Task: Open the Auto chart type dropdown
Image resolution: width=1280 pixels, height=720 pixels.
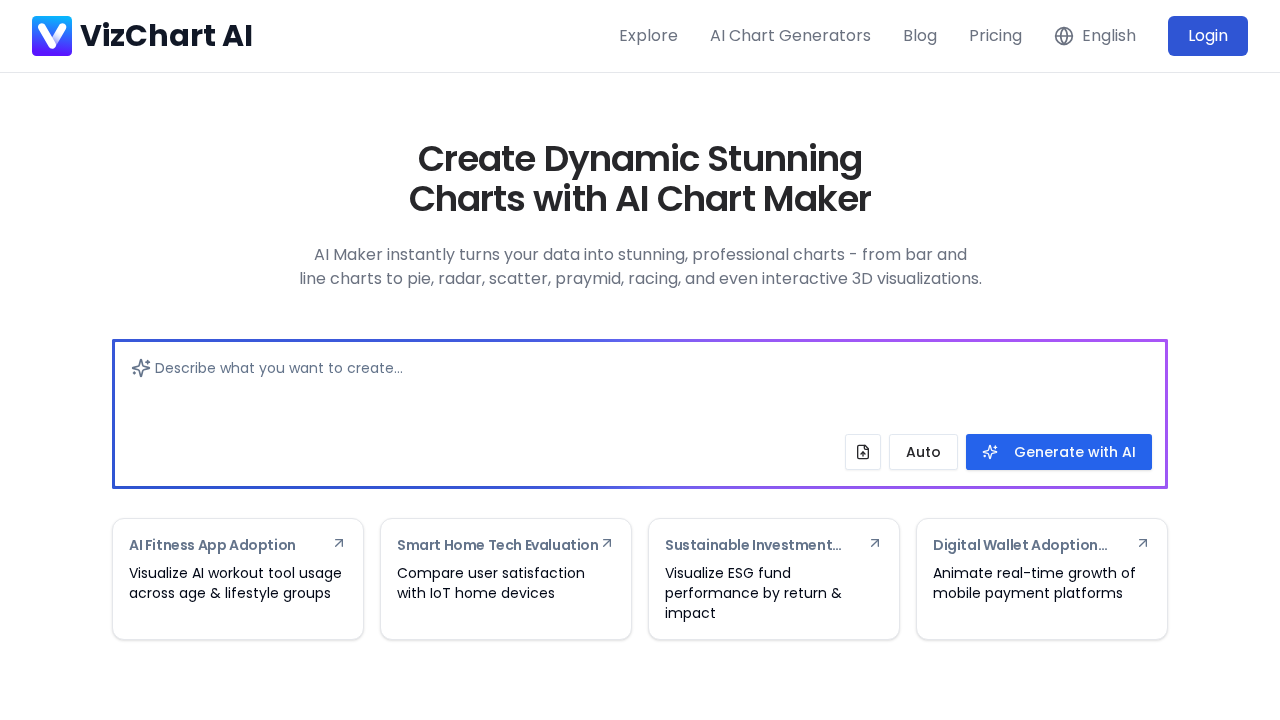Action: click(923, 452)
